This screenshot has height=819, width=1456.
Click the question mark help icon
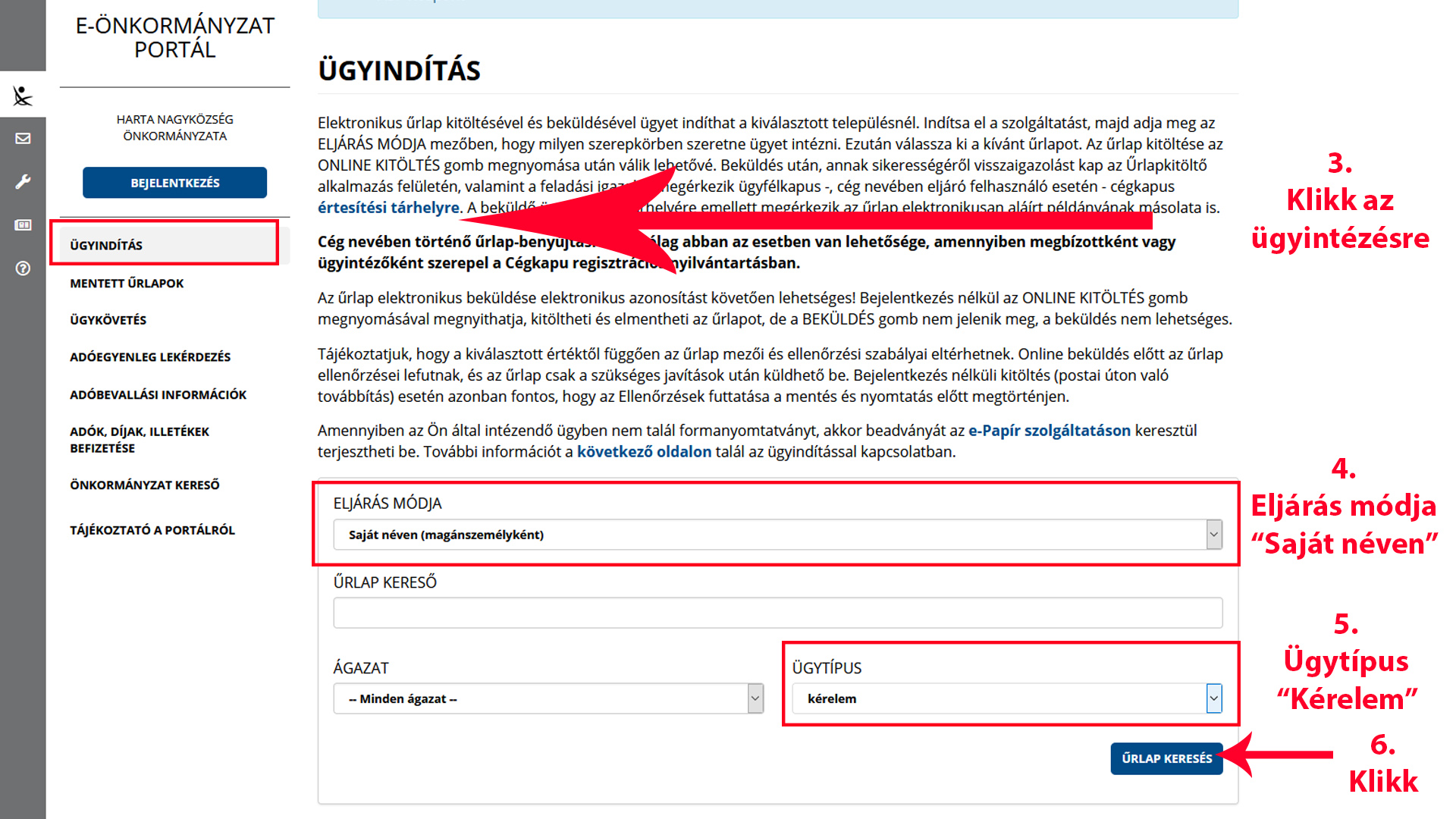(x=23, y=268)
